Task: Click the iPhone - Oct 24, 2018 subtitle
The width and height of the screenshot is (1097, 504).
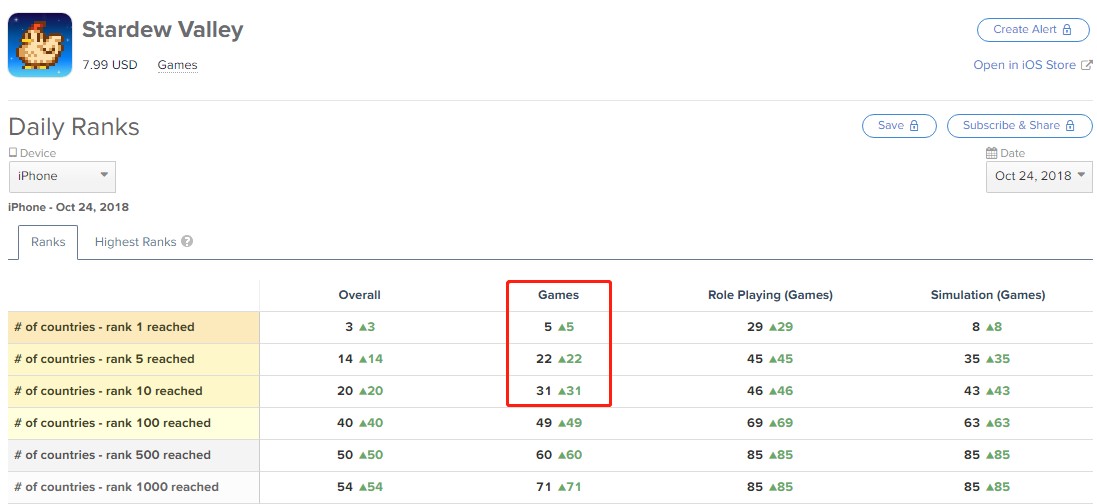Action: (x=69, y=207)
